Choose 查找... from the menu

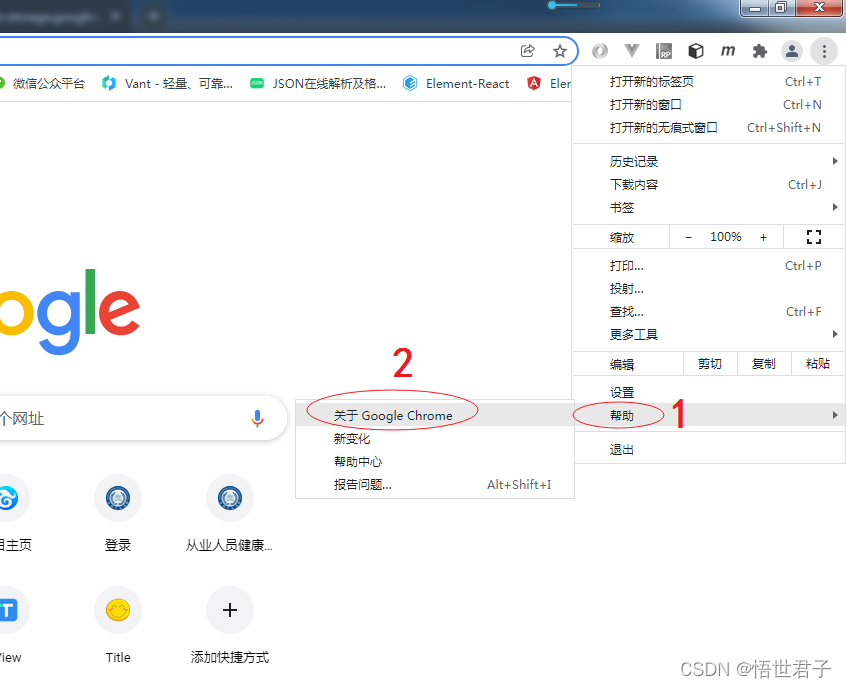[x=708, y=311]
